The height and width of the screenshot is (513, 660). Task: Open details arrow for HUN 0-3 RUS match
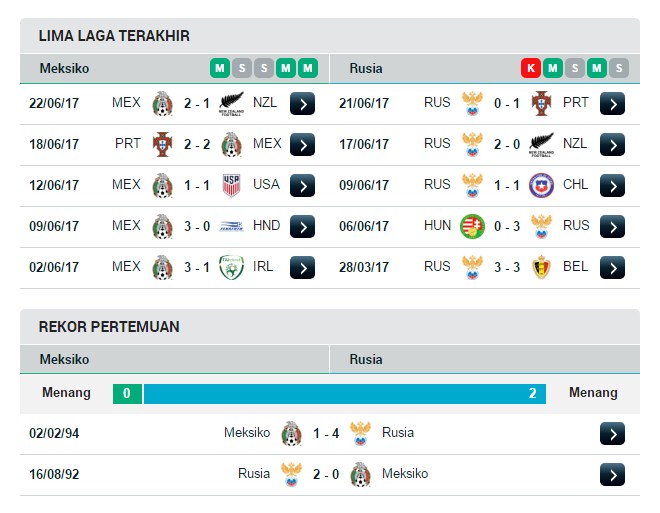tap(612, 226)
